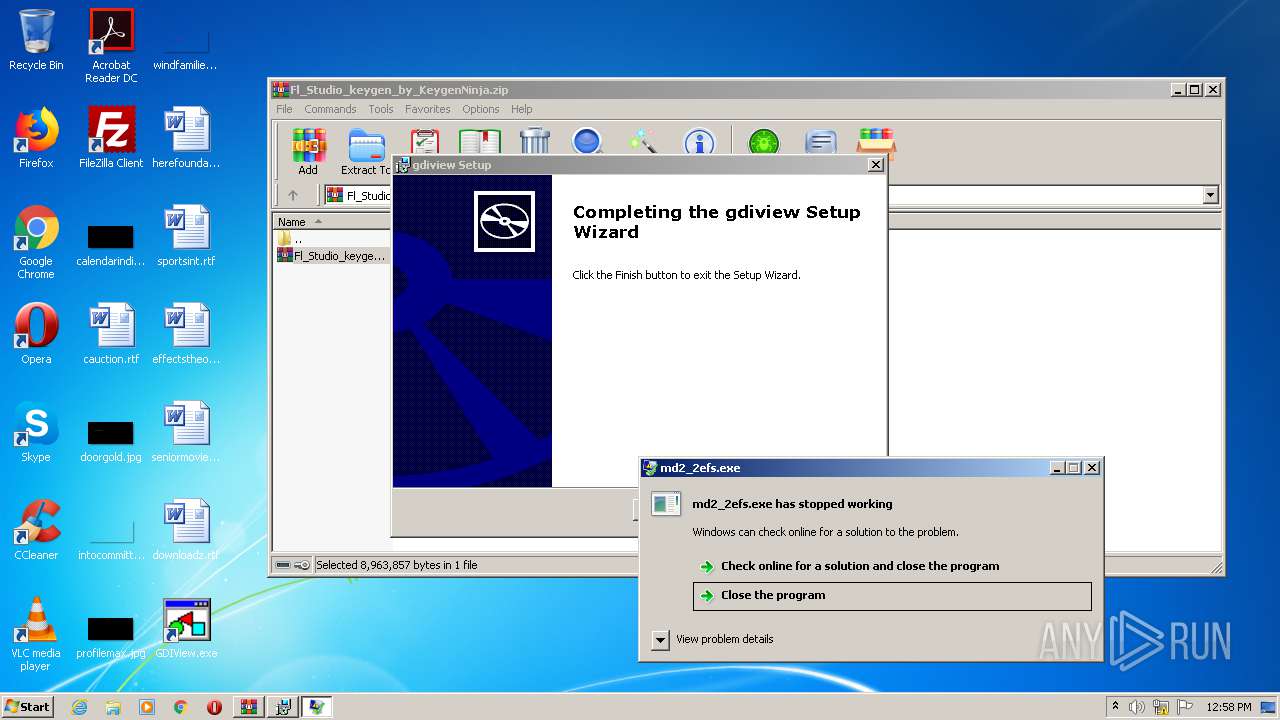Open the Options menu in WinRAR
Image resolution: width=1280 pixels, height=720 pixels.
[480, 109]
